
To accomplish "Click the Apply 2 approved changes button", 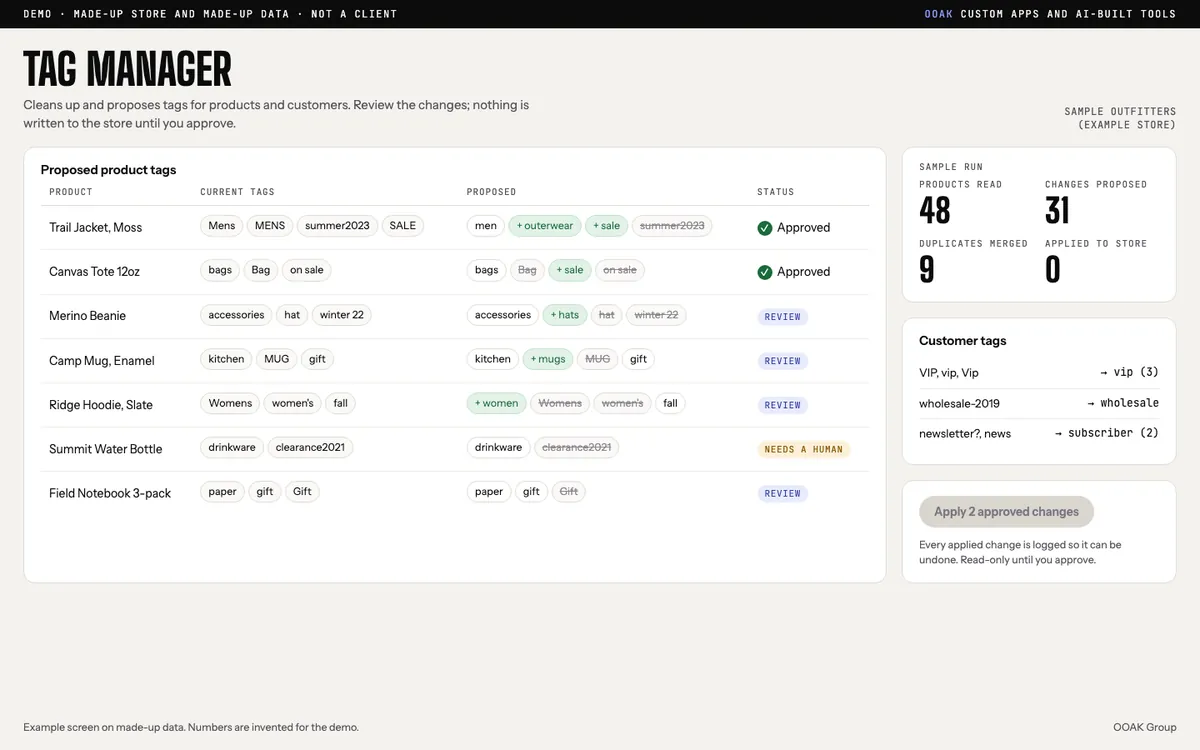I will (1006, 511).
